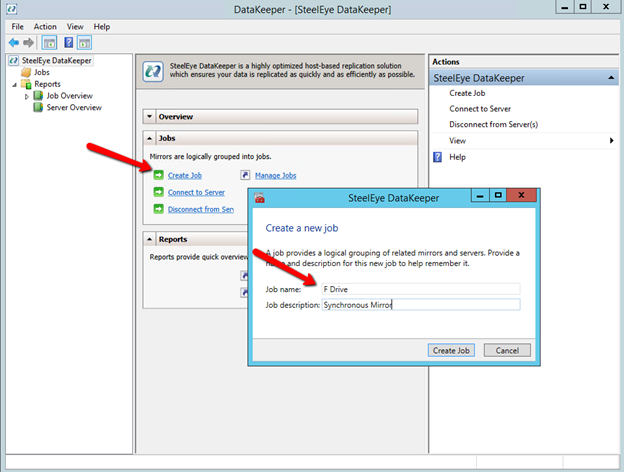This screenshot has height=472, width=624.
Task: Click green Create Job arrow icon
Action: coord(159,175)
